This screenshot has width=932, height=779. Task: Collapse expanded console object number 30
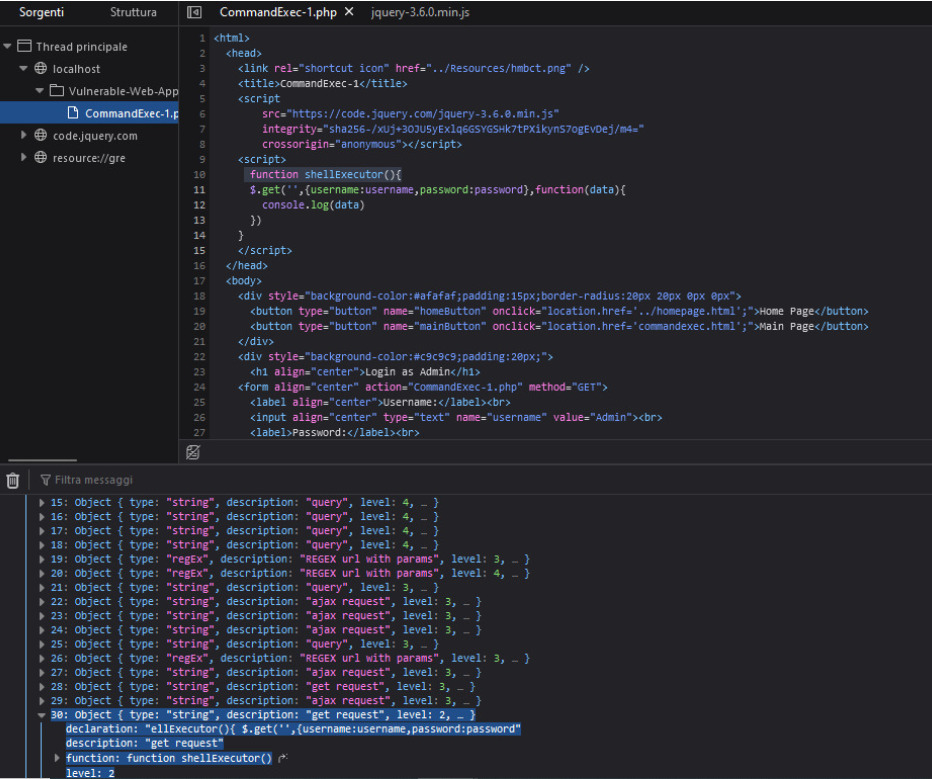[x=41, y=715]
